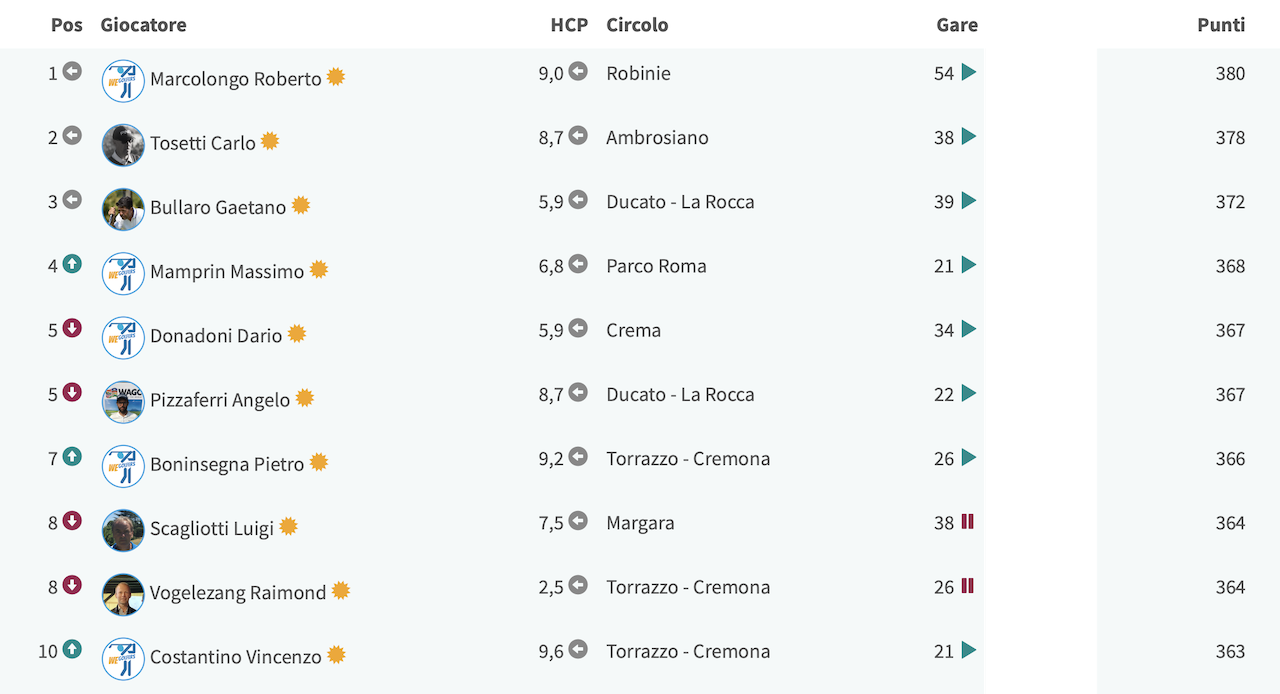The height and width of the screenshot is (694, 1280).
Task: Click the grey position arrow for Bullaro Gaetano
Action: pos(72,200)
